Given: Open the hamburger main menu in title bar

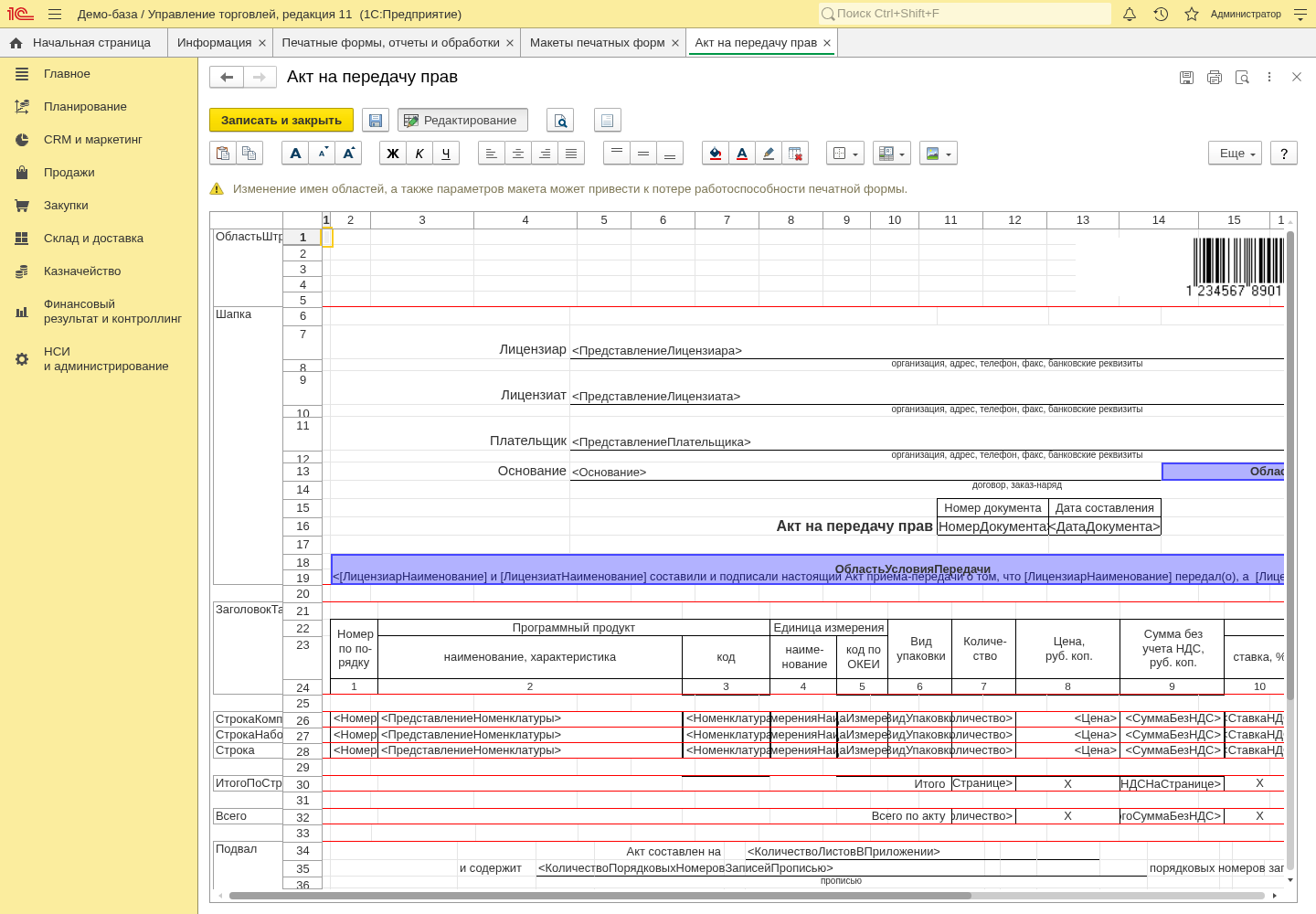Looking at the screenshot, I should click(55, 14).
